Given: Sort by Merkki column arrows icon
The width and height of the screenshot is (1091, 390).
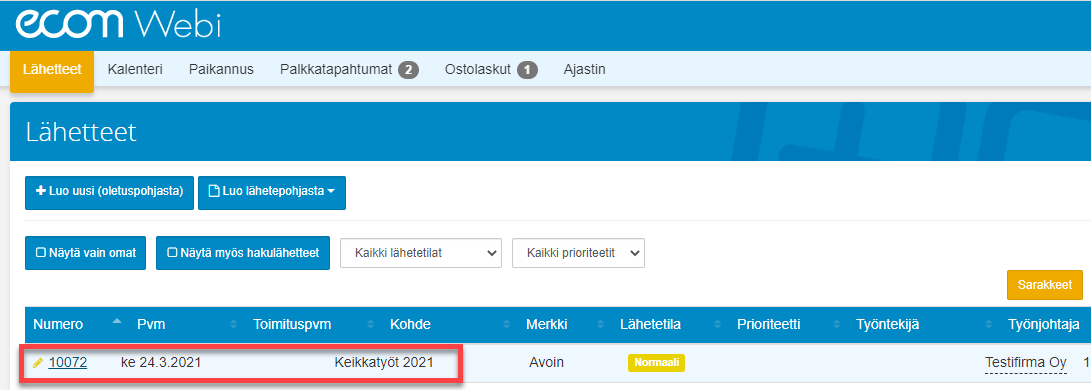Looking at the screenshot, I should (x=601, y=324).
